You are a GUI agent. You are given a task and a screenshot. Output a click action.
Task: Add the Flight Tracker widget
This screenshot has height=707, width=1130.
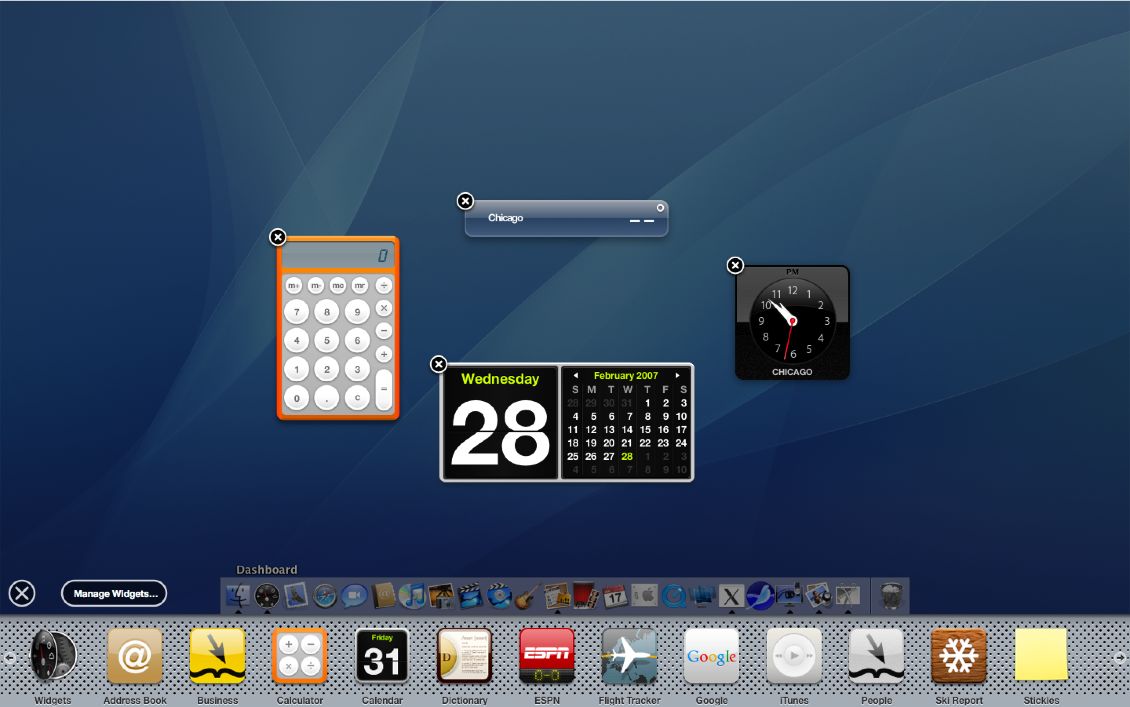(629, 655)
